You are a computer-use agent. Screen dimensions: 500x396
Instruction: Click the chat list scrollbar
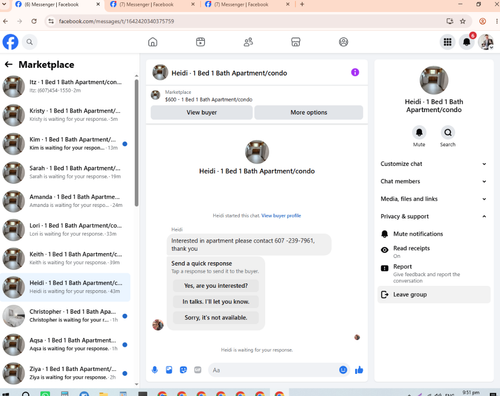pos(136,143)
